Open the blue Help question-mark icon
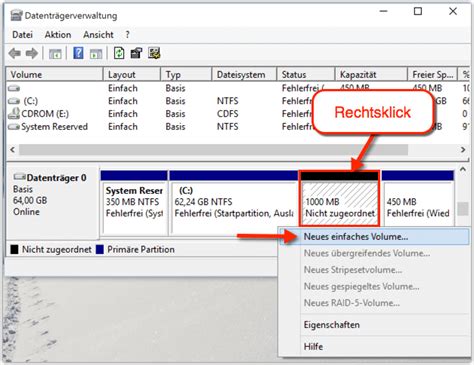This screenshot has height=365, width=474. click(78, 53)
